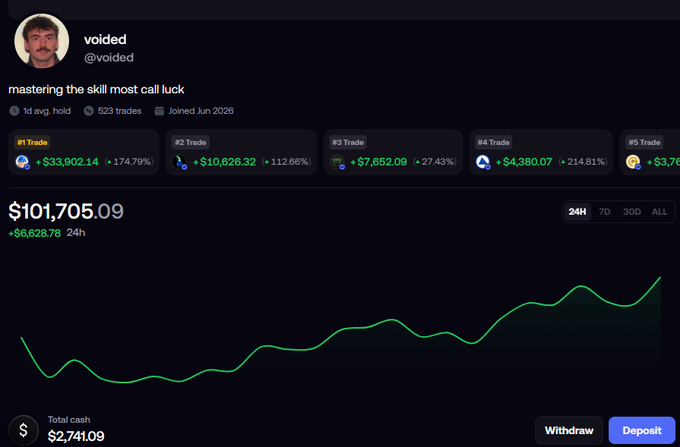Image resolution: width=680 pixels, height=447 pixels.
Task: Switch chart range to 30D
Action: [632, 212]
